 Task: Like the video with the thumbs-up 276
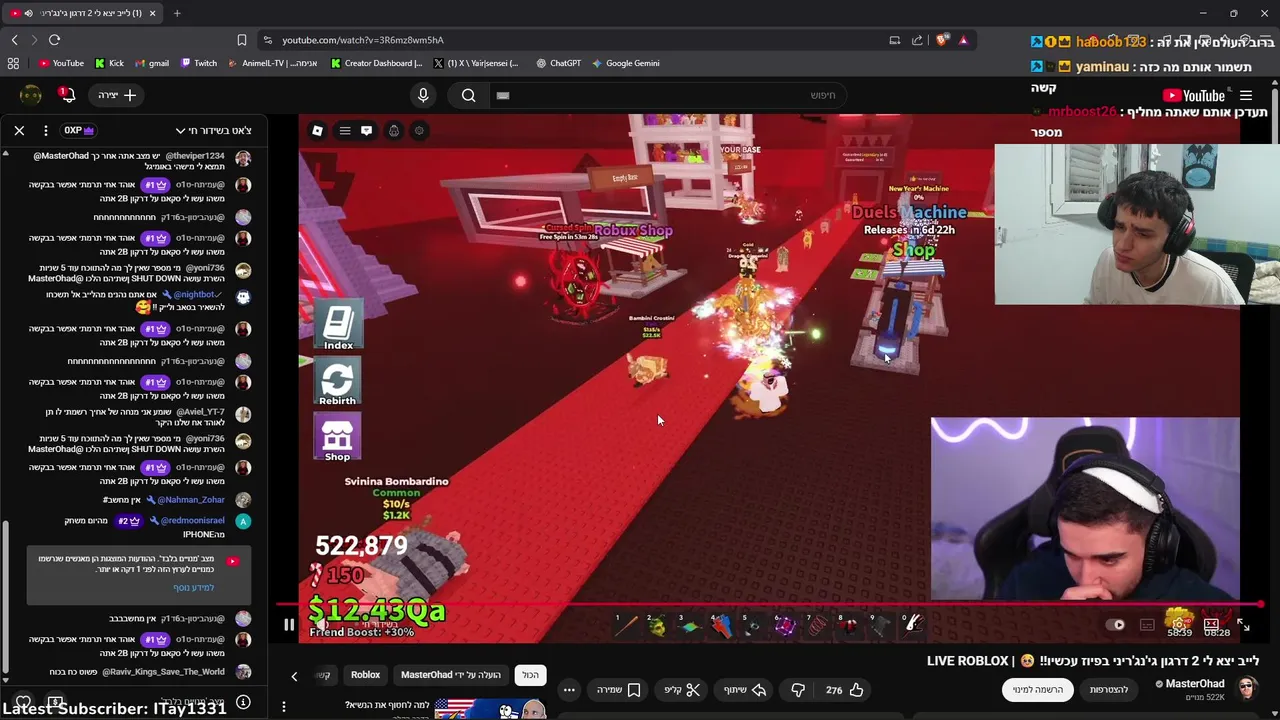point(845,690)
